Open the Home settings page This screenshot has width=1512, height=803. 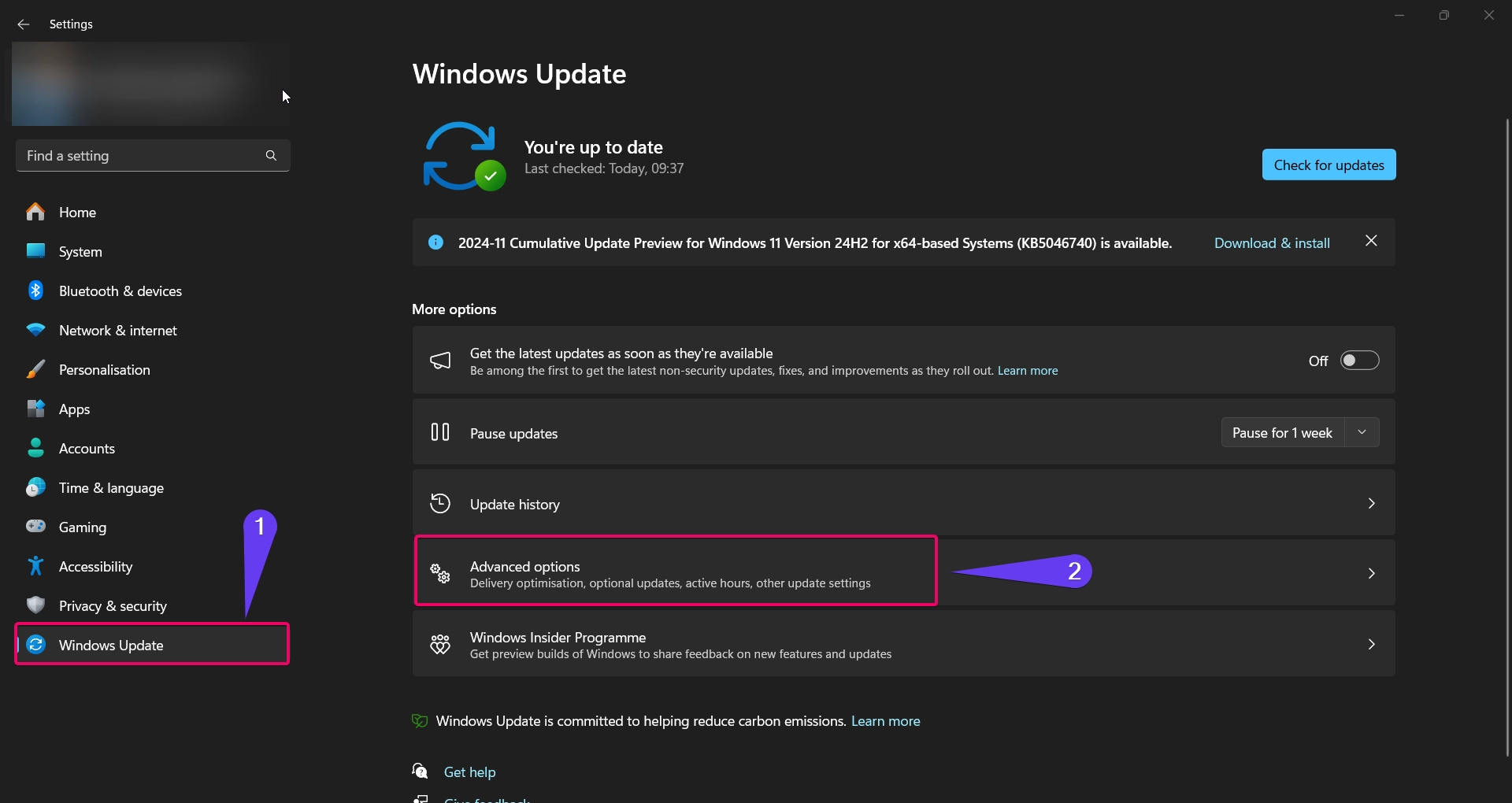(153, 212)
